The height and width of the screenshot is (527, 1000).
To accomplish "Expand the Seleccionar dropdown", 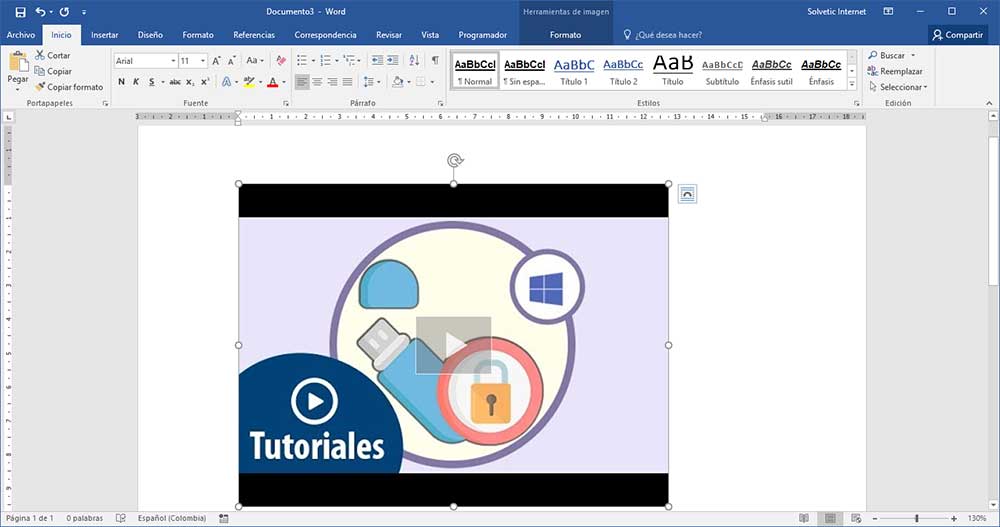I will [902, 87].
